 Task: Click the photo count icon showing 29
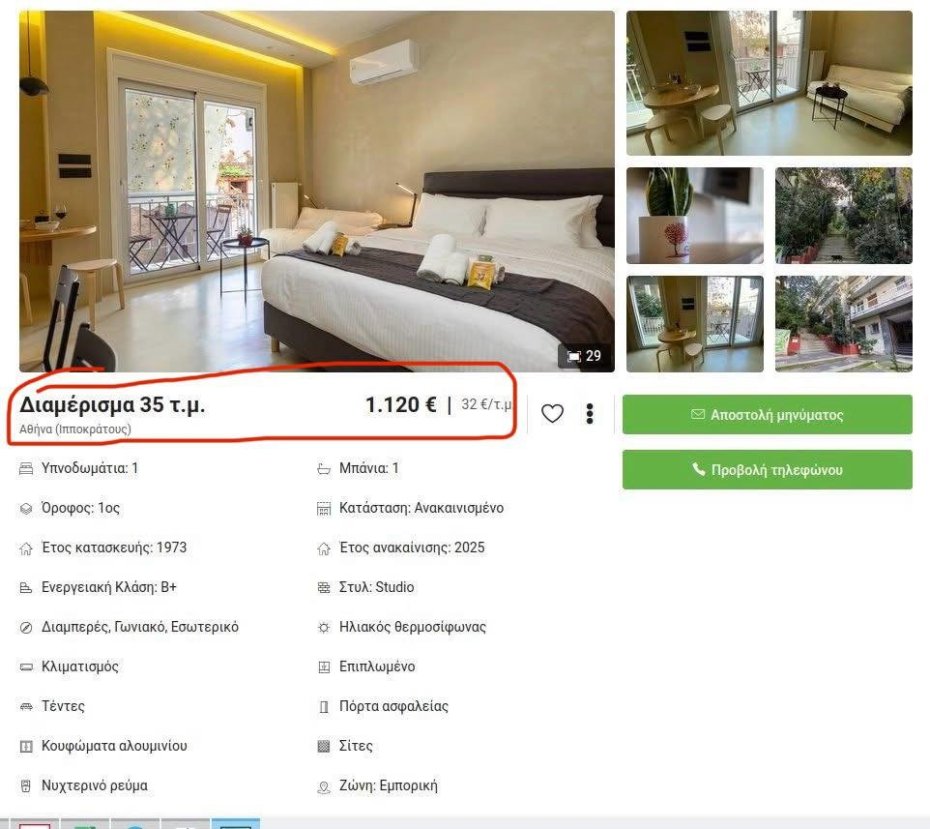pyautogui.click(x=584, y=356)
